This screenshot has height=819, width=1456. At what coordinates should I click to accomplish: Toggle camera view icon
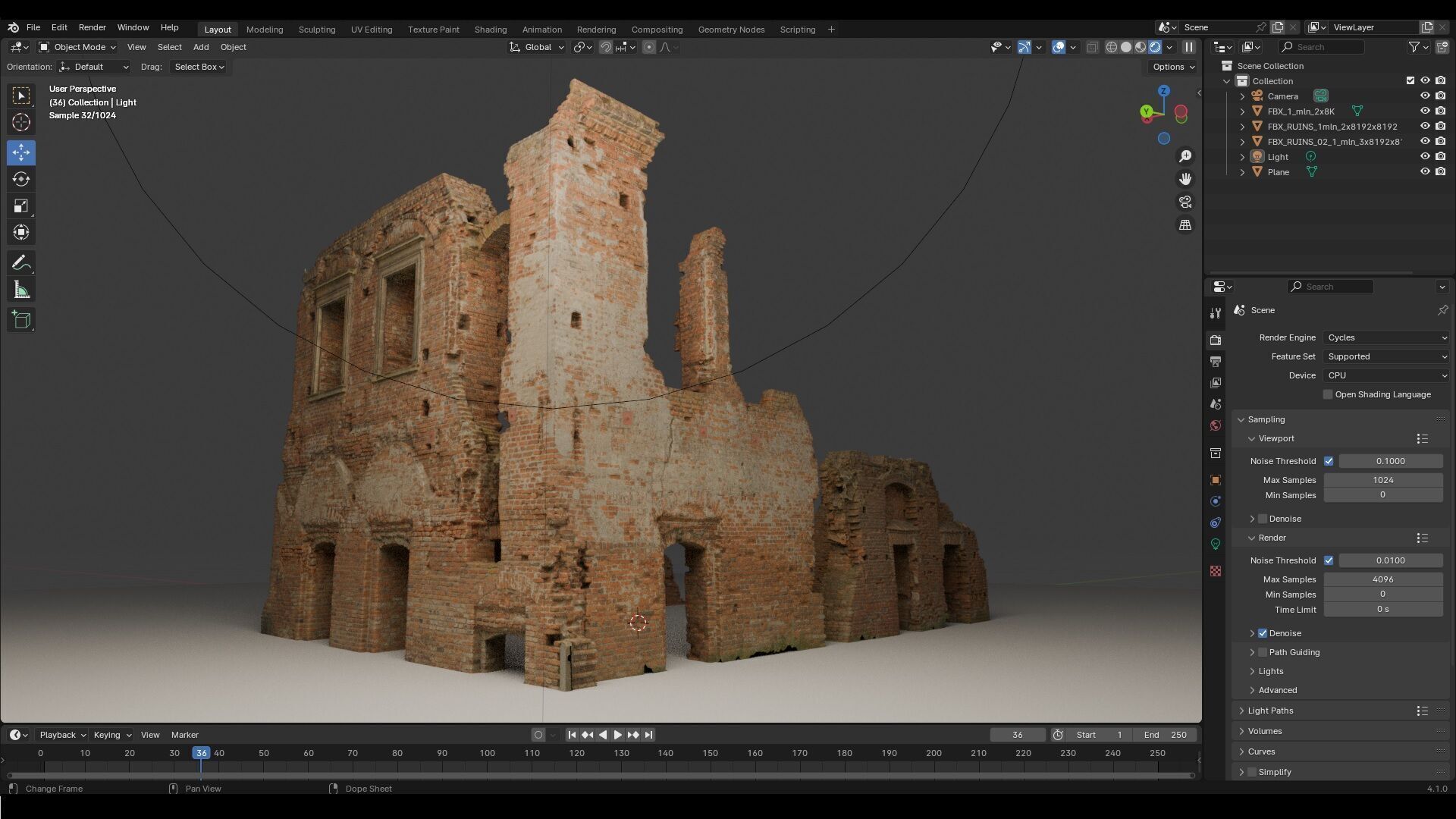click(x=1185, y=202)
